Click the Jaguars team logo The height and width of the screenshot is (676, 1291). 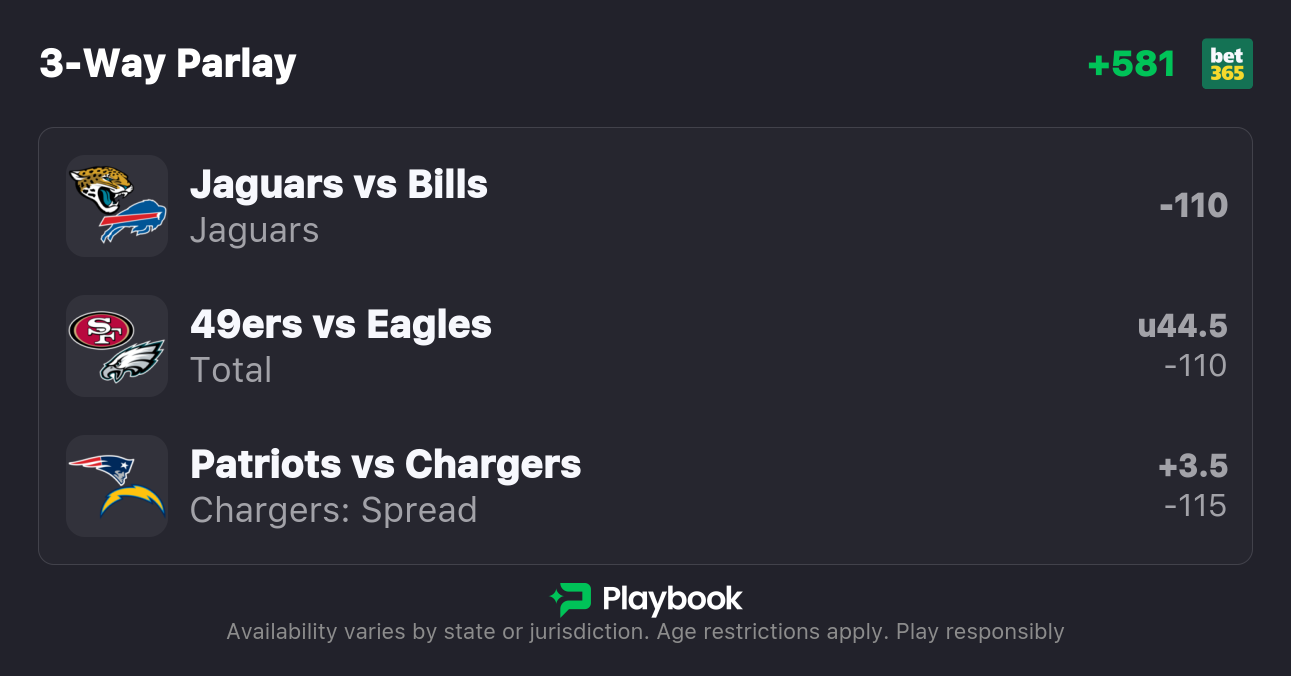tap(101, 187)
